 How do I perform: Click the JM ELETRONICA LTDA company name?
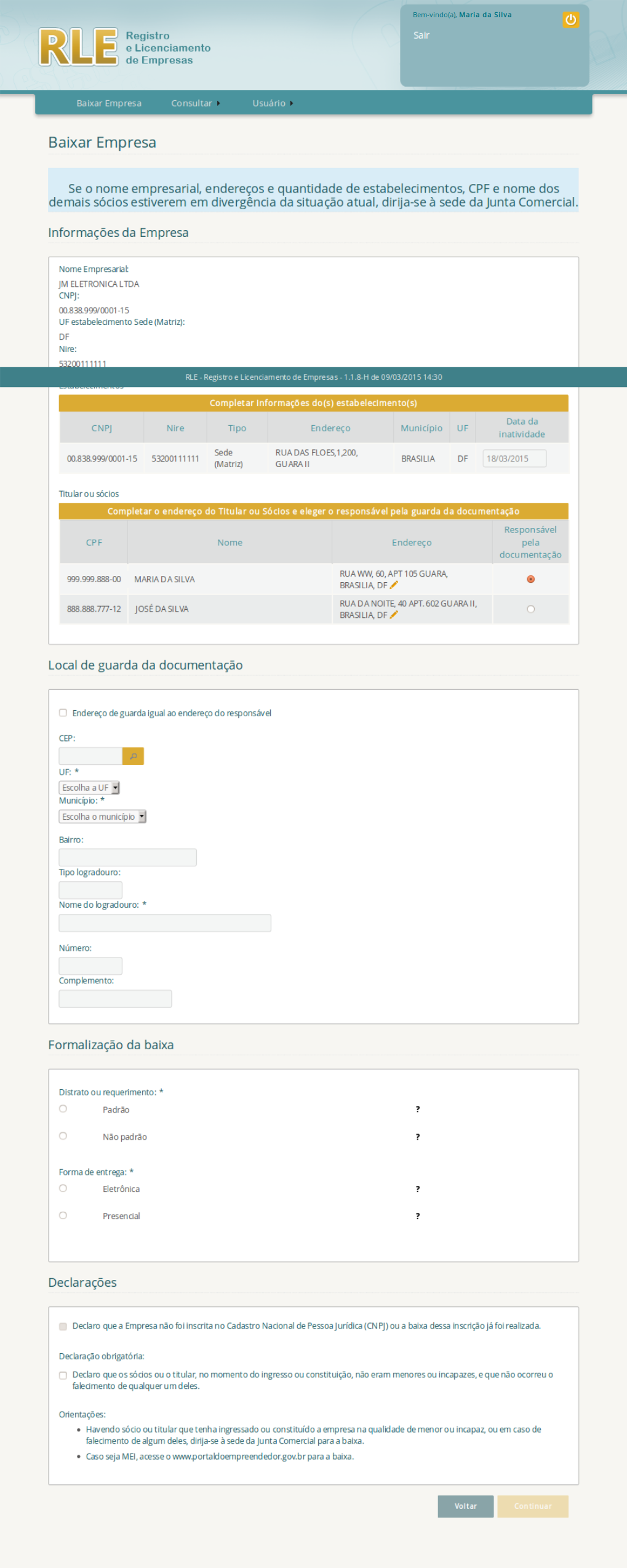tap(99, 284)
